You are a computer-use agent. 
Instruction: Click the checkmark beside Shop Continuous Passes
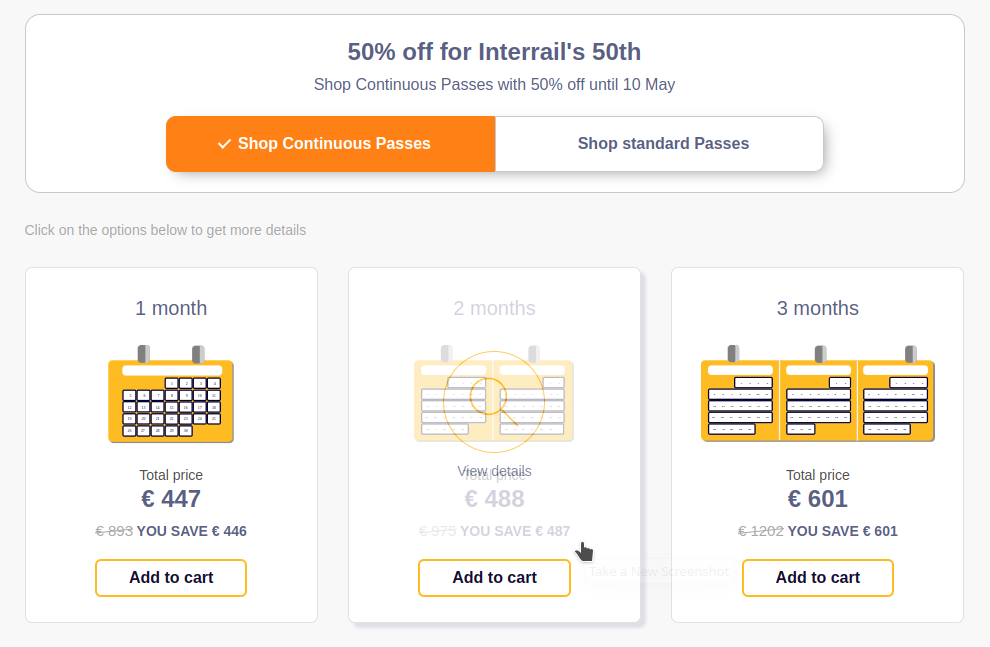point(224,144)
